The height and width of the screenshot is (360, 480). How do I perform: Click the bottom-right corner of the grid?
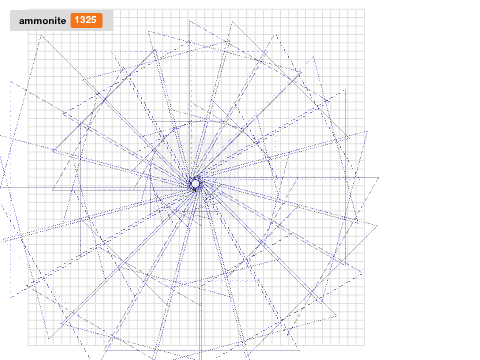(x=364, y=345)
